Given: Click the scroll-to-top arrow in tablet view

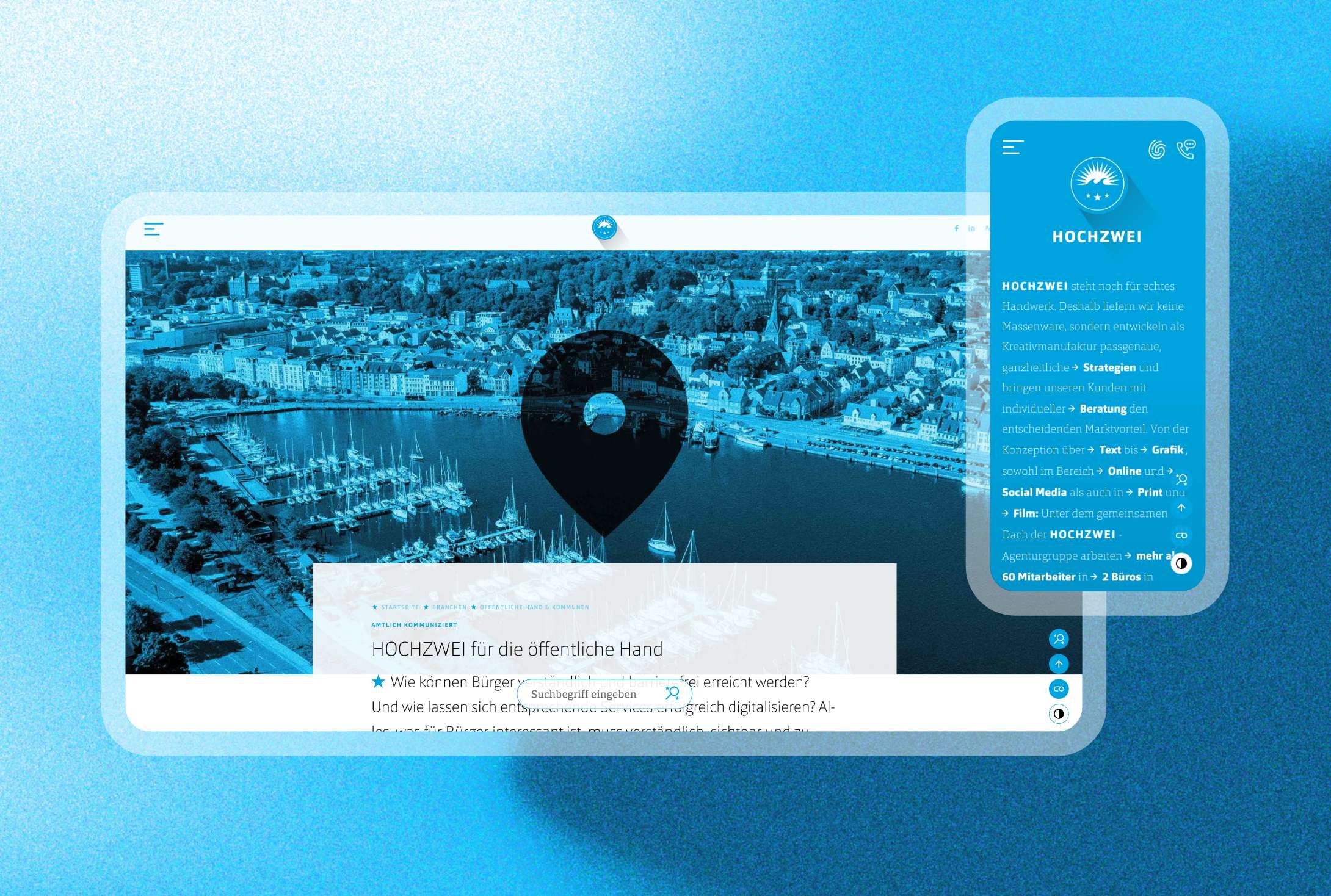Looking at the screenshot, I should [1059, 664].
